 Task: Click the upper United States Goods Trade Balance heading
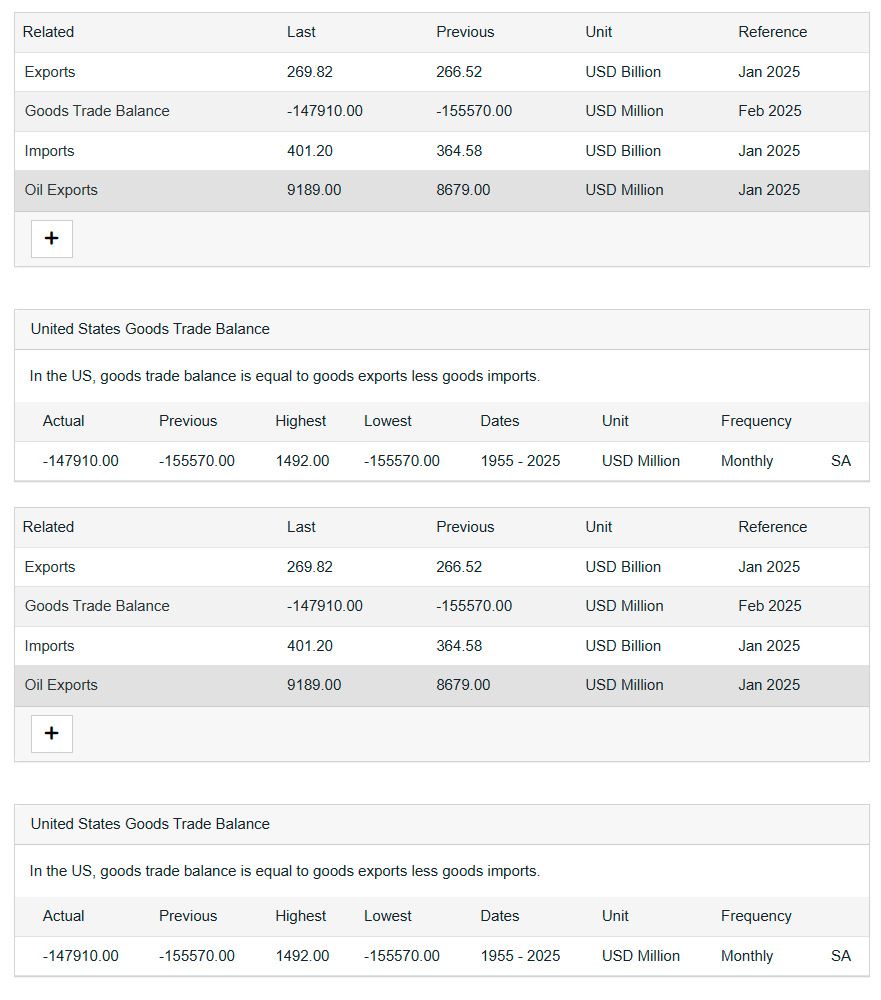coord(150,329)
